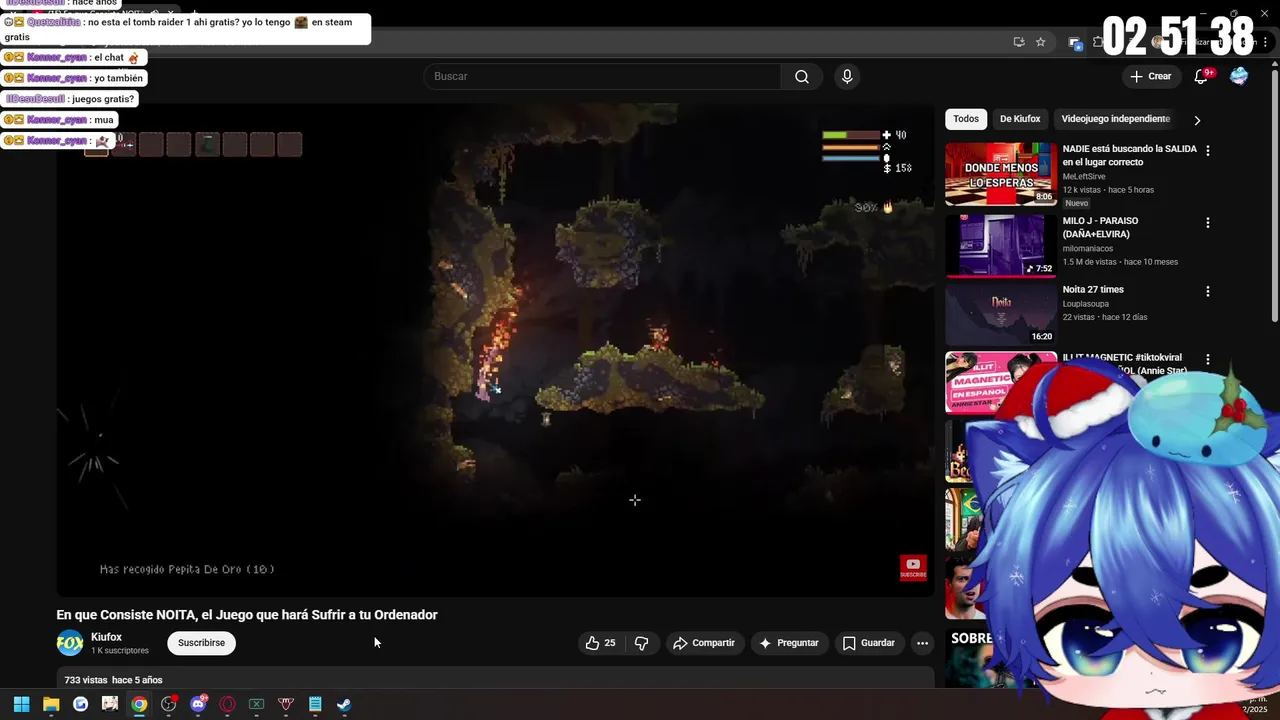
Task: Open YouTube notifications bell
Action: pos(1202,77)
